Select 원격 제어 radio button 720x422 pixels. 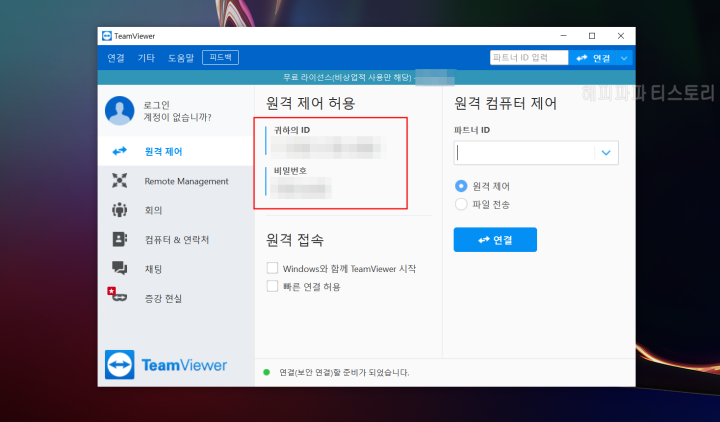(461, 186)
